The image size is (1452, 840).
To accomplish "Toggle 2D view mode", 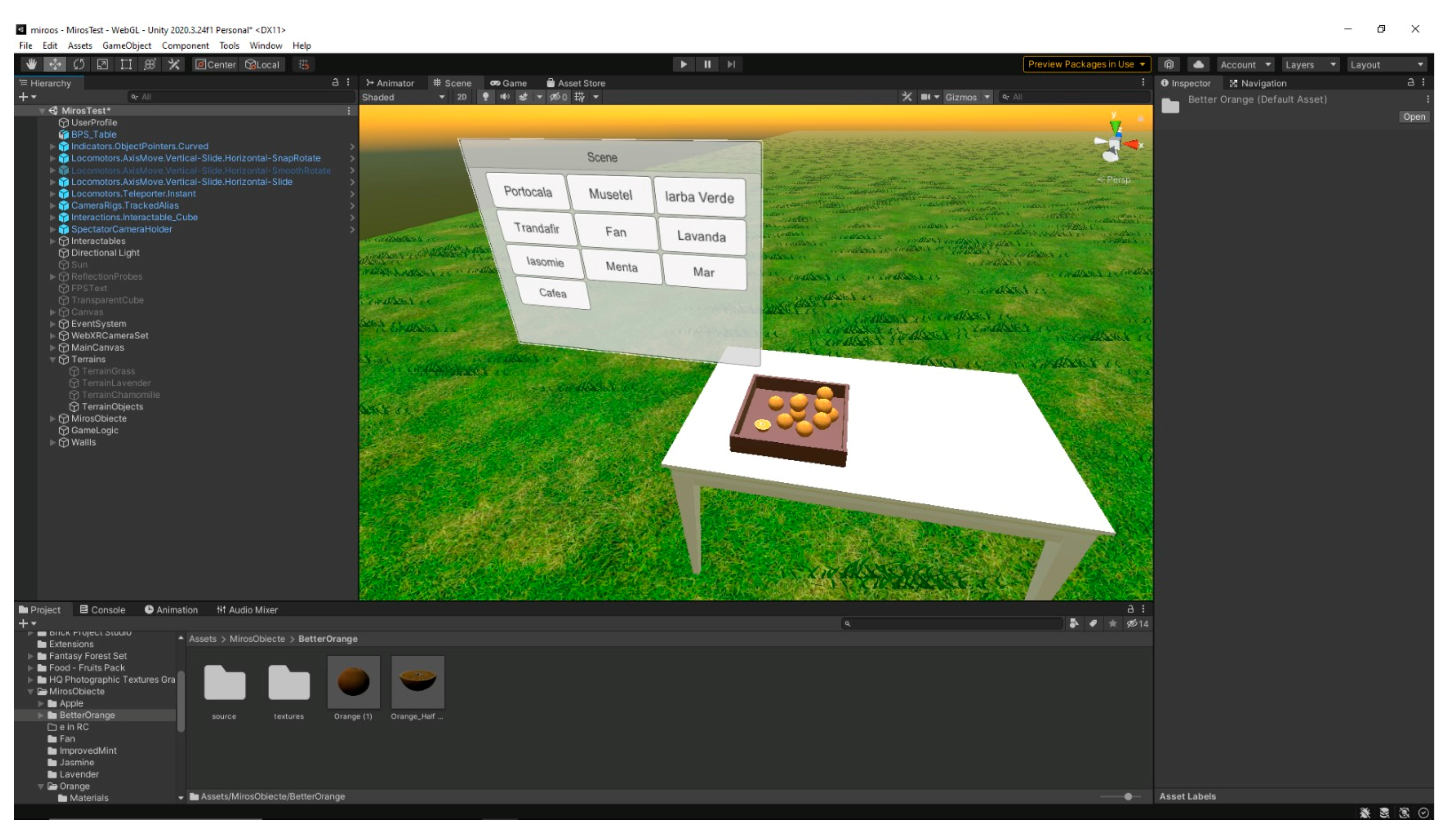I will (x=462, y=97).
